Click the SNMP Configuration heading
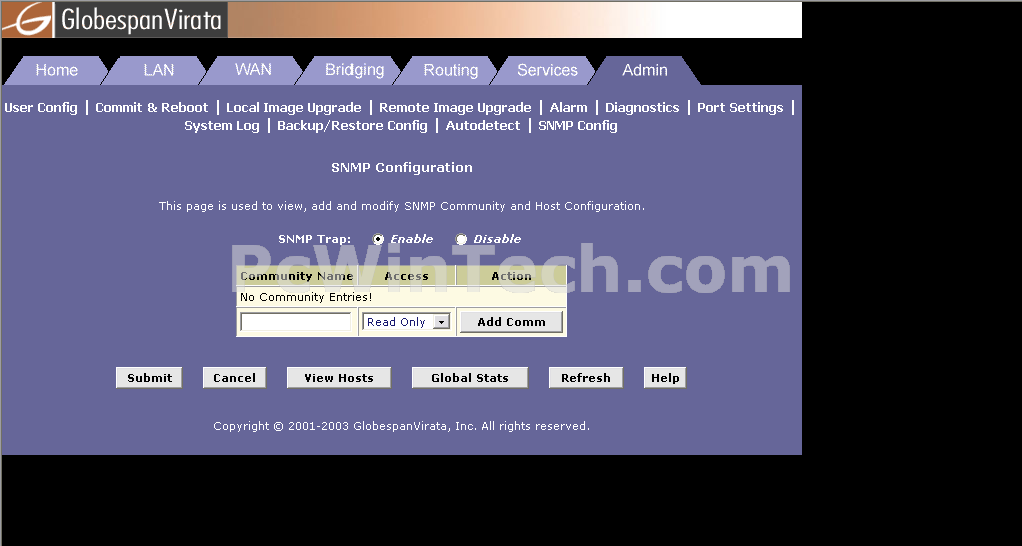The height and width of the screenshot is (546, 1022). click(x=402, y=167)
